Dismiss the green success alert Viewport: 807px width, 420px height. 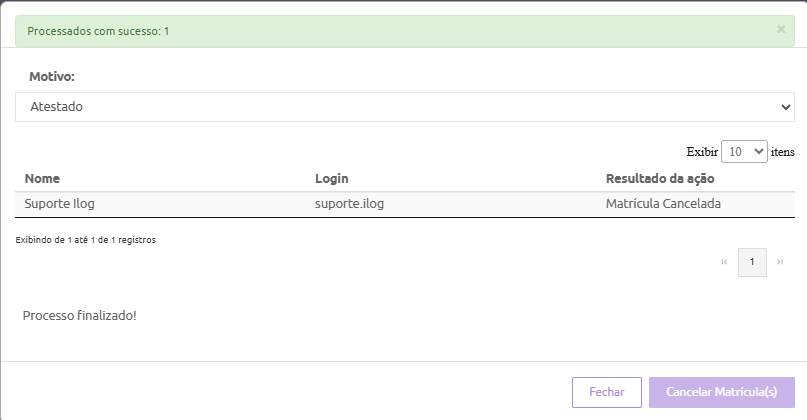point(781,30)
